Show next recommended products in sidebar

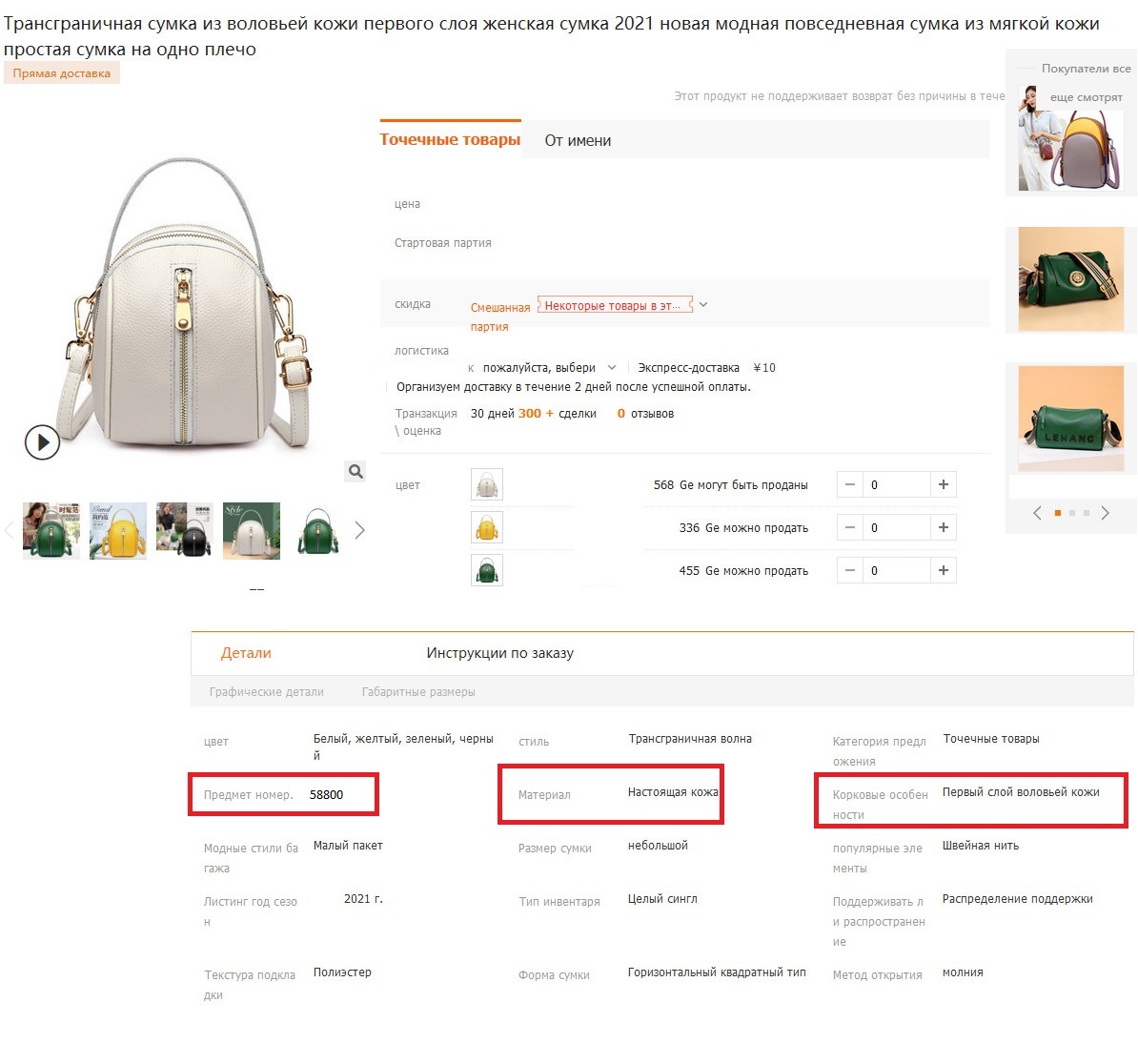[x=1105, y=513]
